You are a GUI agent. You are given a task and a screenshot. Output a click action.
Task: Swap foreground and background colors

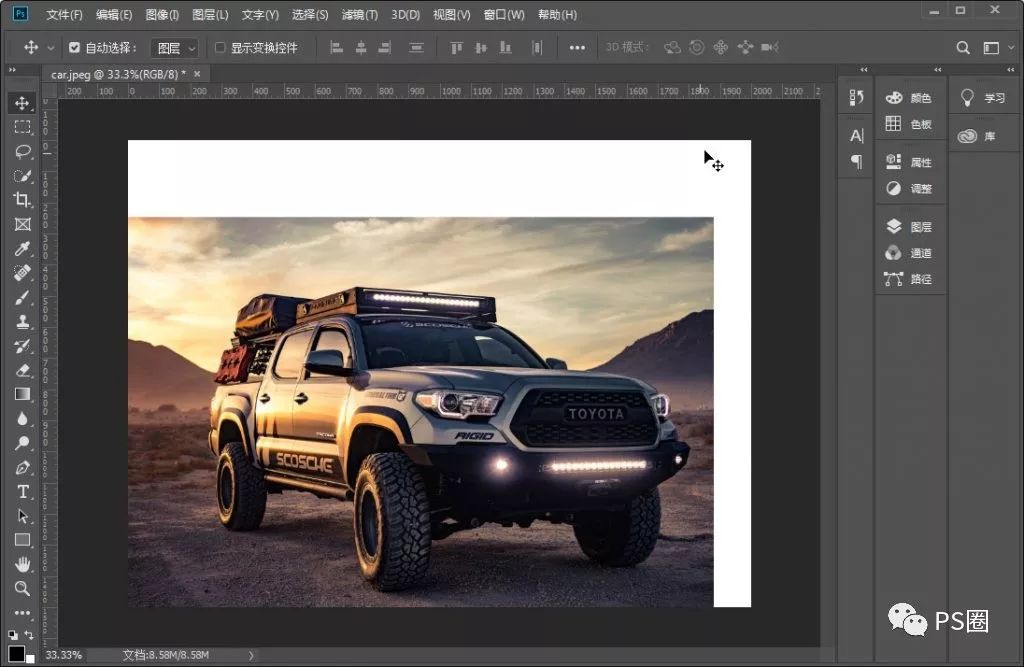point(29,634)
